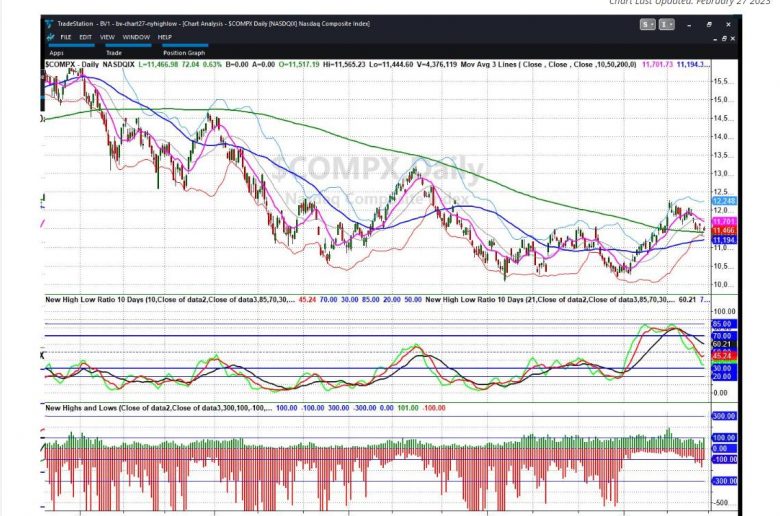Click the 85.00 level marker on ratio axis

[724, 324]
